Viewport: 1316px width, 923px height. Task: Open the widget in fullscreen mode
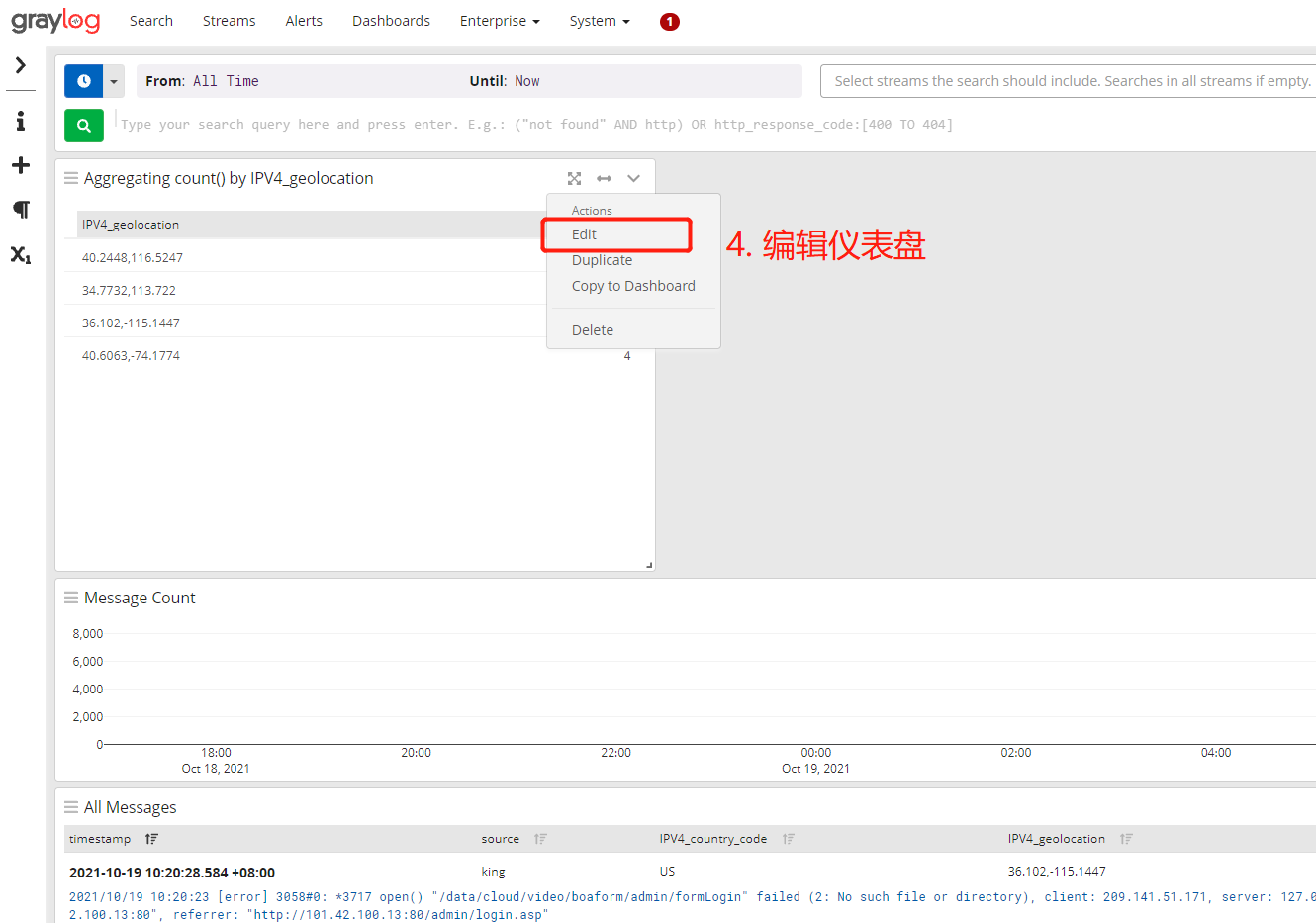point(574,178)
